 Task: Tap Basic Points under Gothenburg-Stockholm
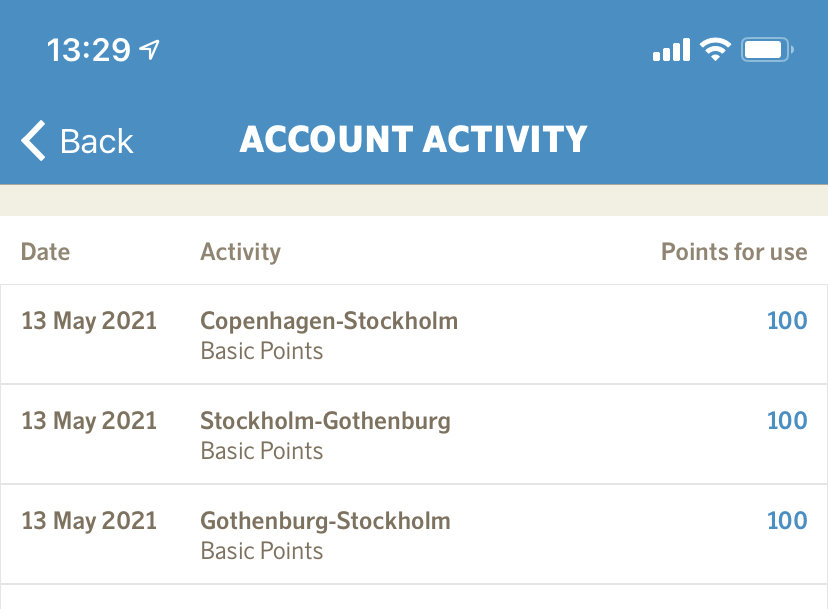[x=262, y=551]
